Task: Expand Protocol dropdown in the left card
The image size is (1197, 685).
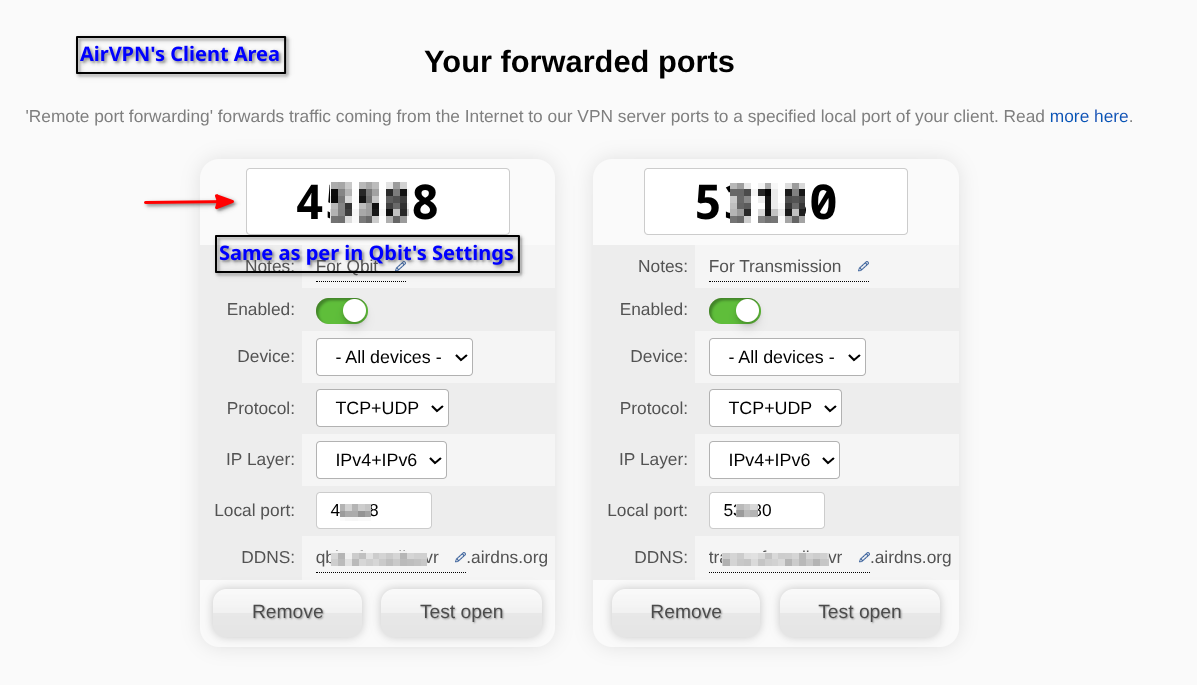Action: click(x=382, y=408)
